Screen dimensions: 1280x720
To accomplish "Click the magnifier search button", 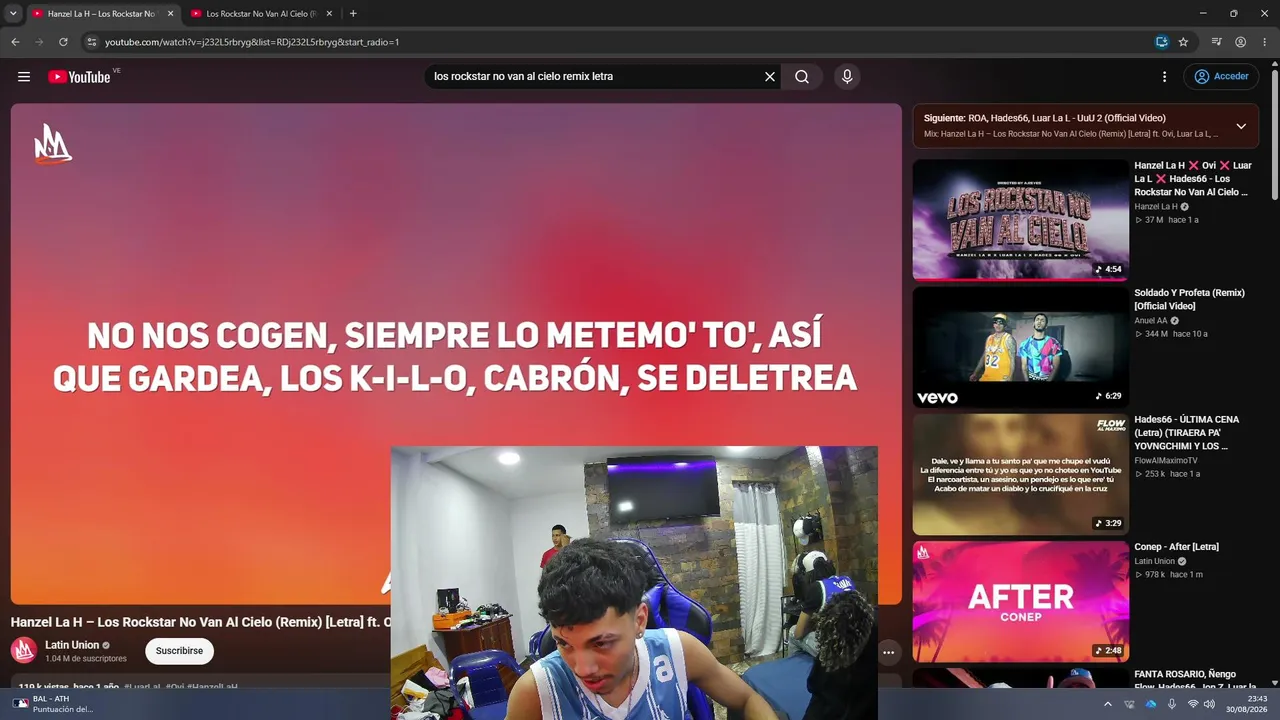I will (802, 77).
